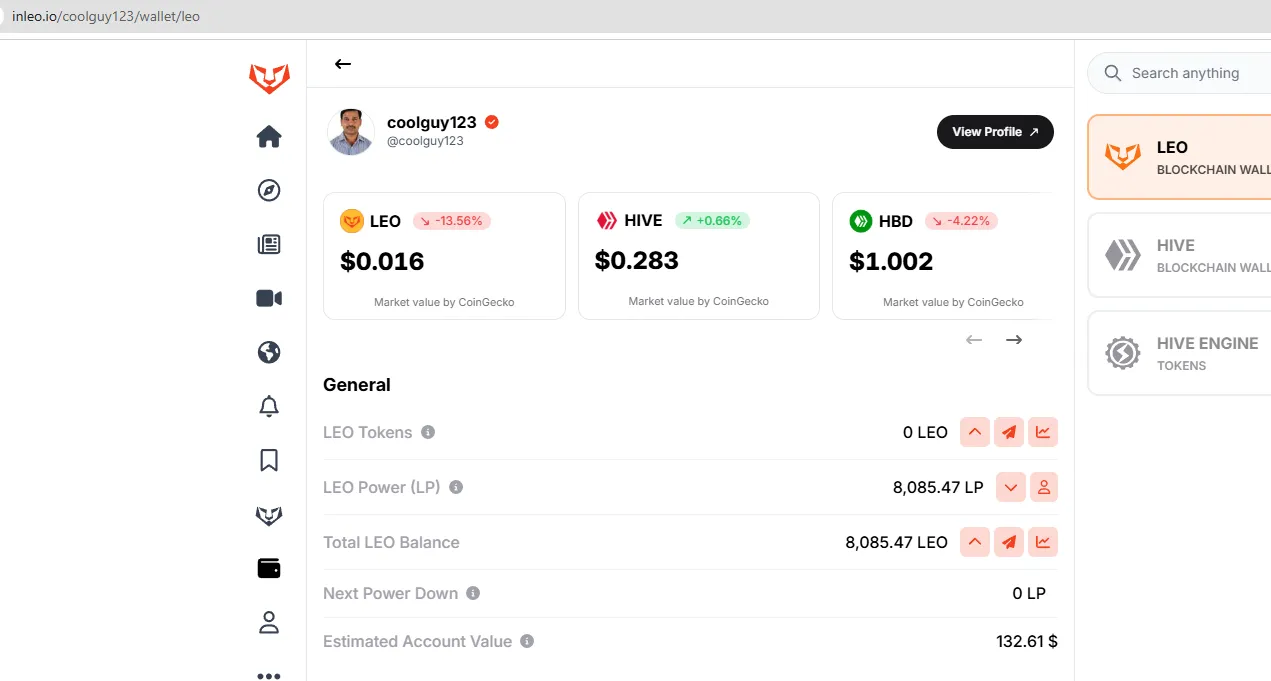The width and height of the screenshot is (1271, 681).
Task: Open the small lion premium icon
Action: pos(269,515)
